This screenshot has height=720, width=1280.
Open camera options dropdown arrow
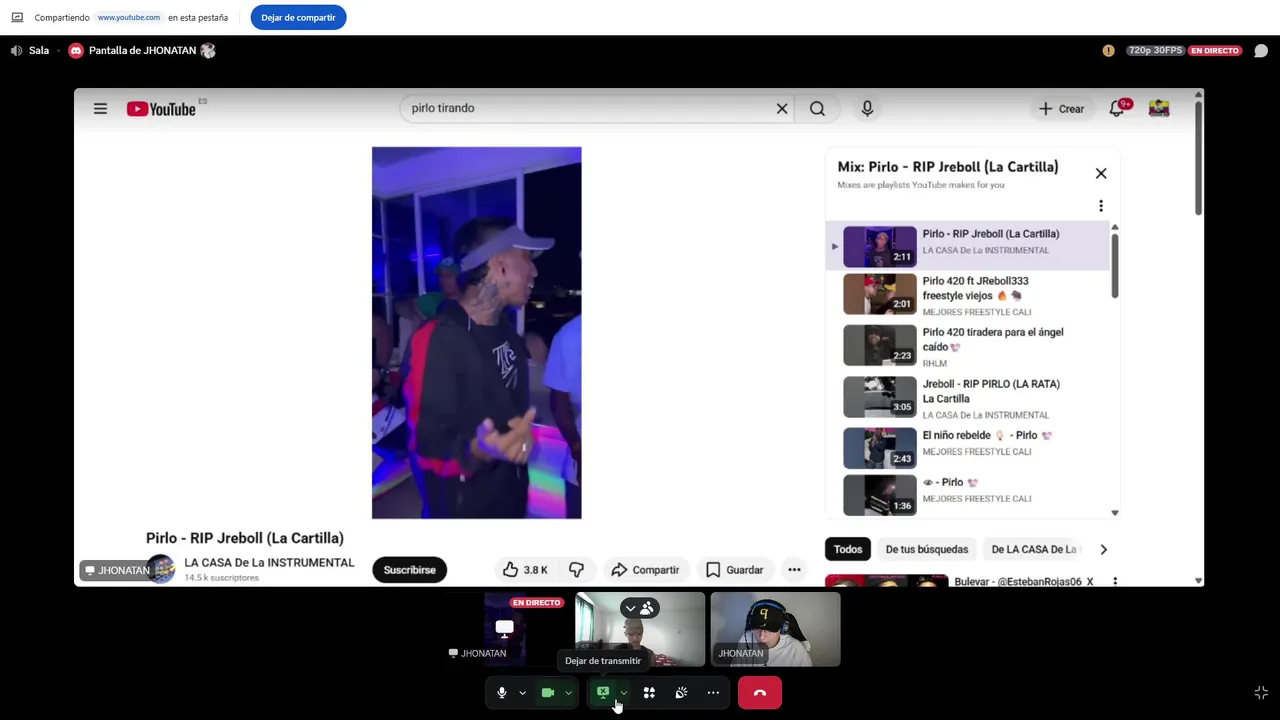click(568, 693)
